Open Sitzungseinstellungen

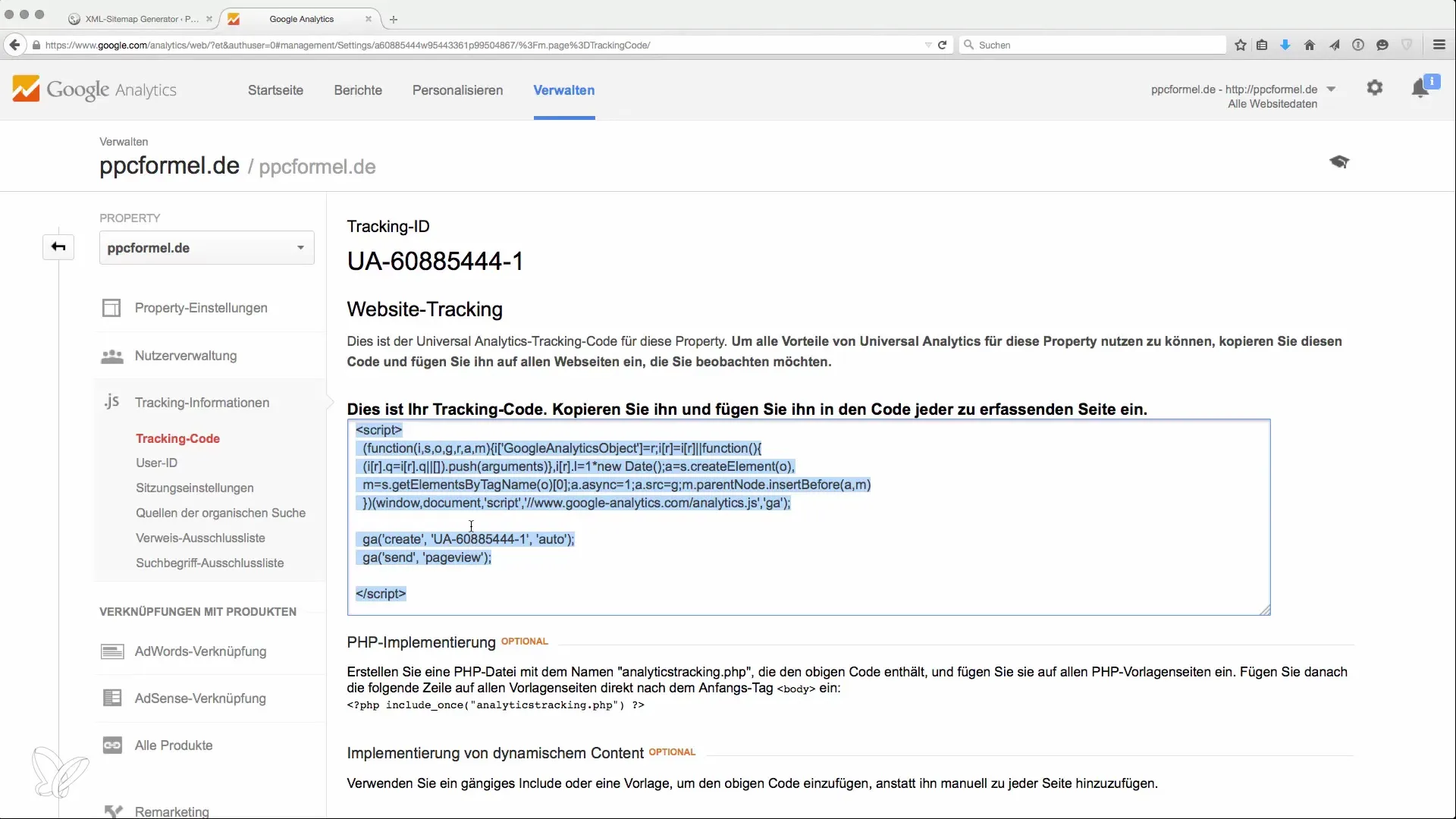[x=195, y=488]
